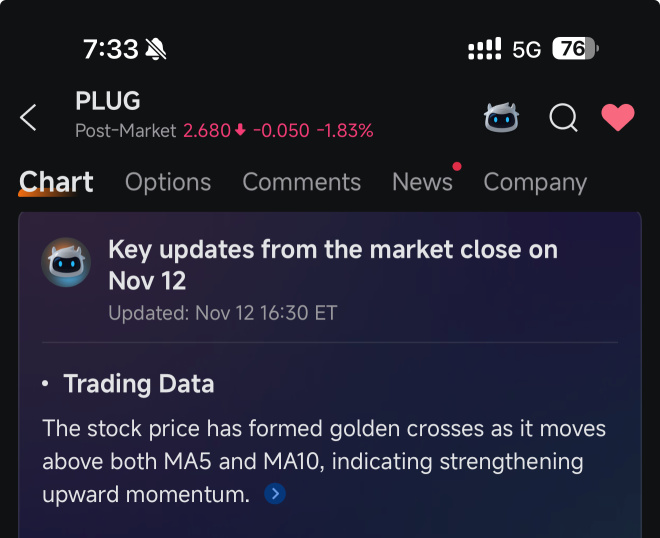Go to the News tab

(x=422, y=182)
